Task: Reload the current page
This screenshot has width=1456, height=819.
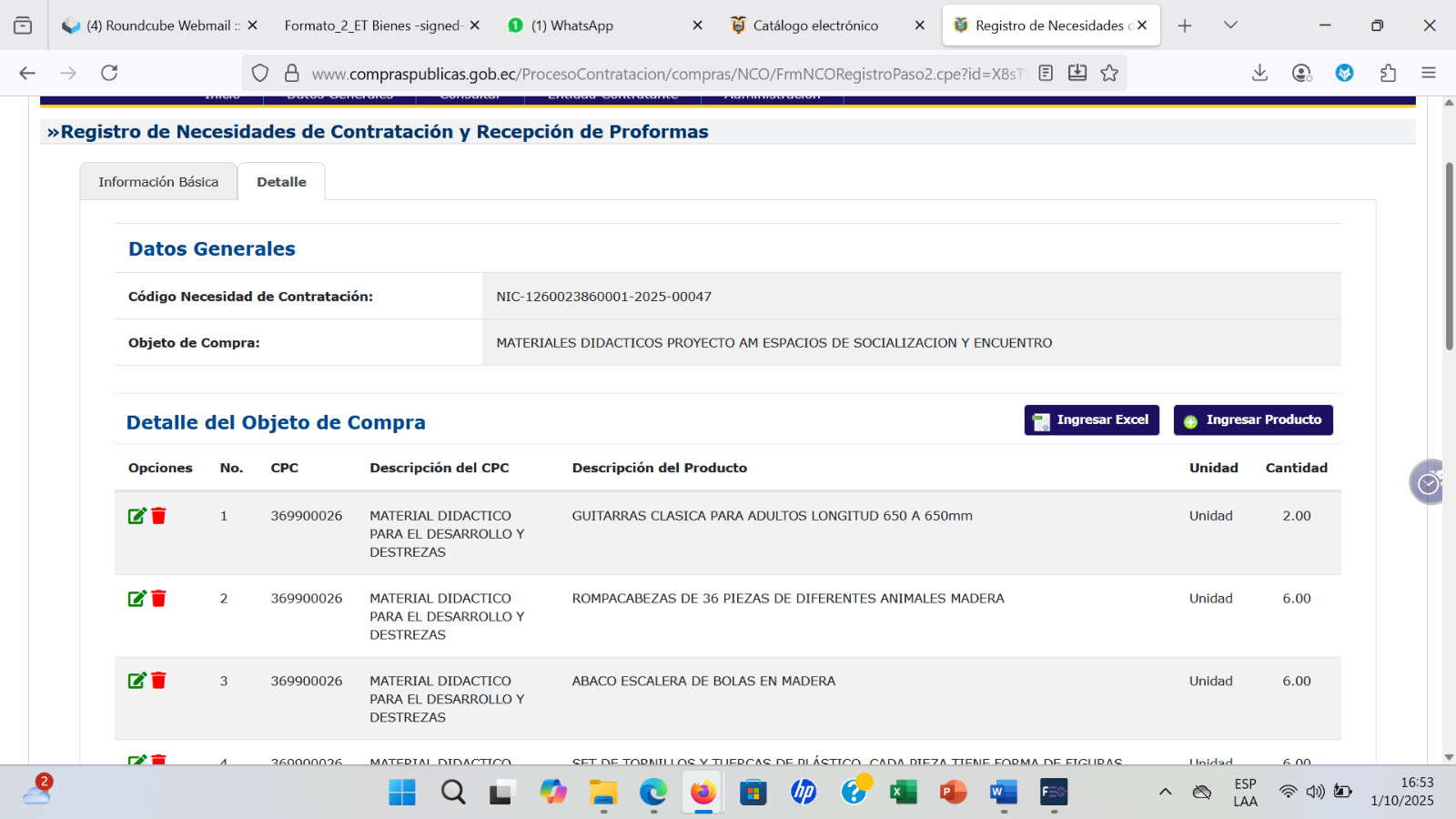Action: 109,73
